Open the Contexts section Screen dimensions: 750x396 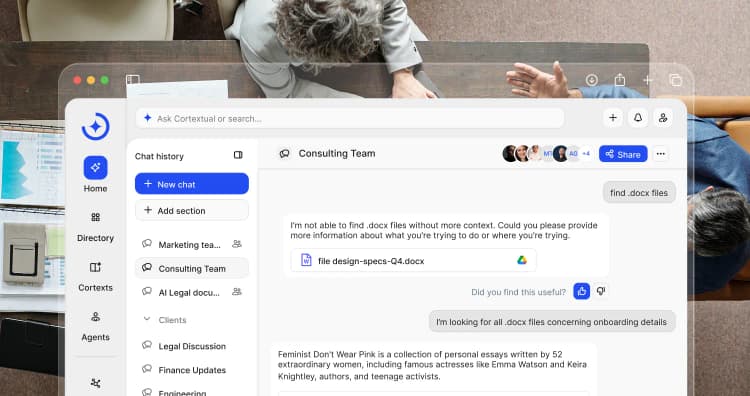click(95, 276)
